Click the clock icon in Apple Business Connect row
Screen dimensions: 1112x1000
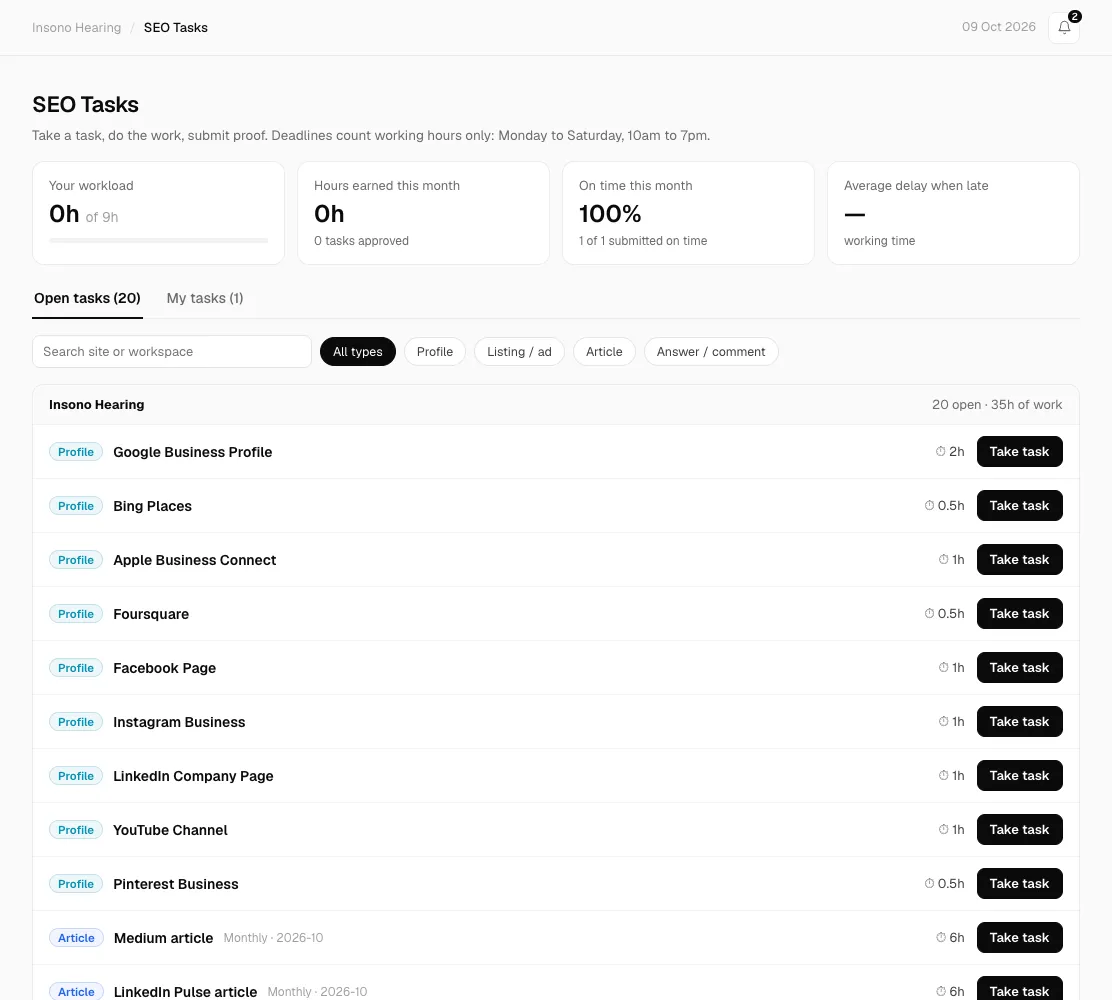click(x=943, y=560)
